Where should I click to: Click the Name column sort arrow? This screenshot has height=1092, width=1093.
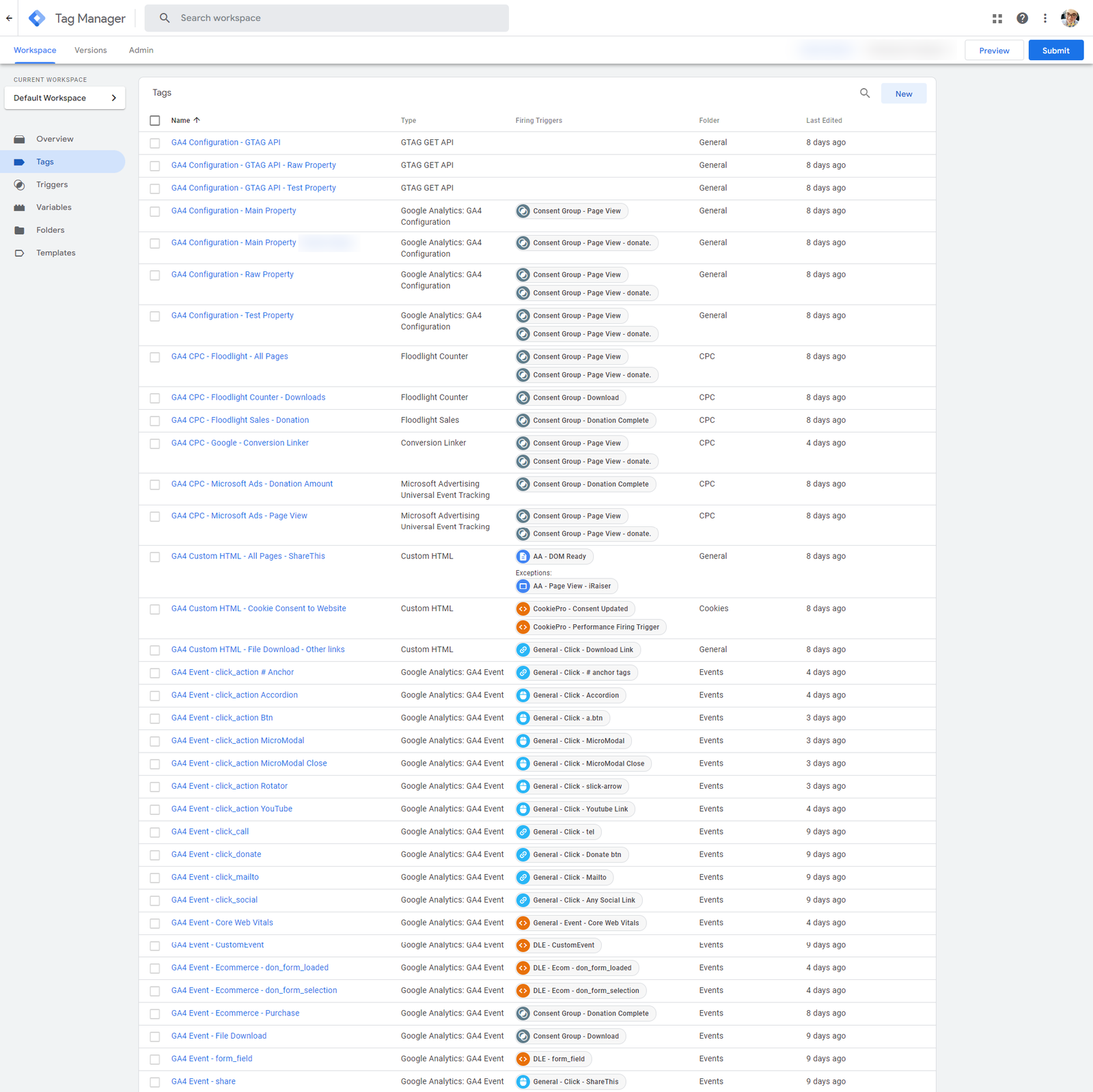[197, 120]
